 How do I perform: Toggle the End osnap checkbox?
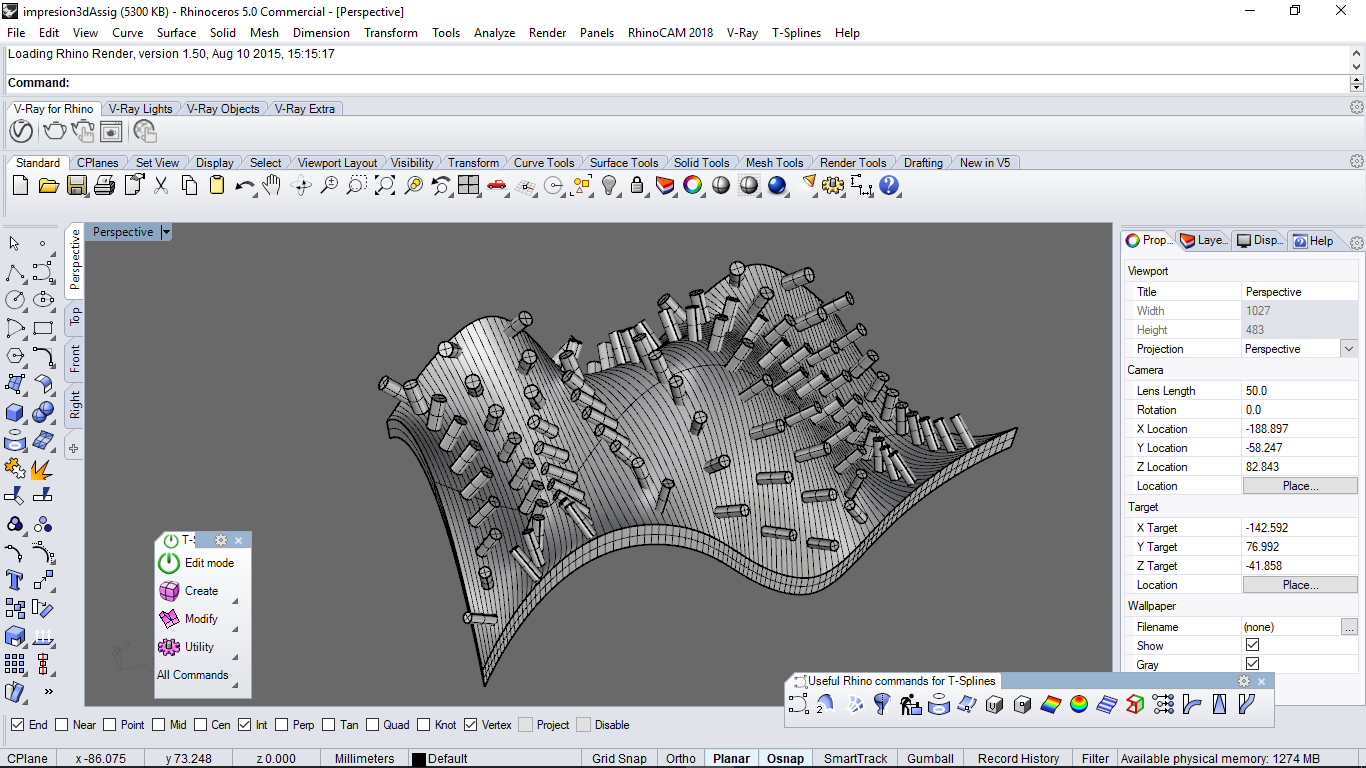click(17, 725)
